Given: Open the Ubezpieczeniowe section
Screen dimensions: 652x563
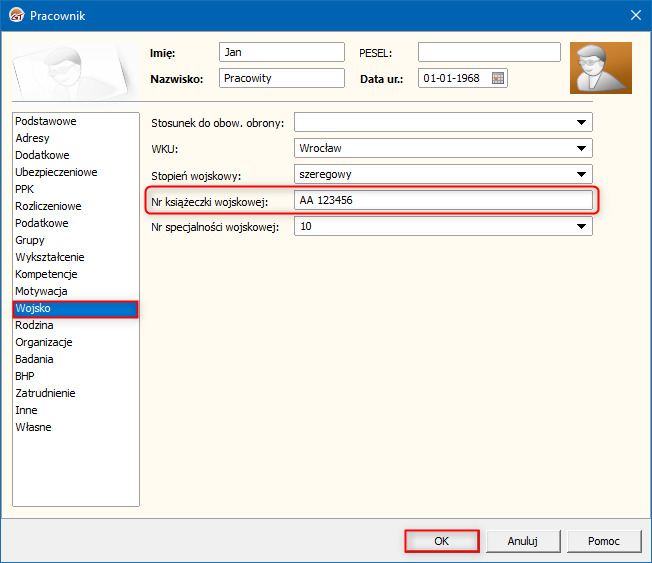Looking at the screenshot, I should [56, 172].
